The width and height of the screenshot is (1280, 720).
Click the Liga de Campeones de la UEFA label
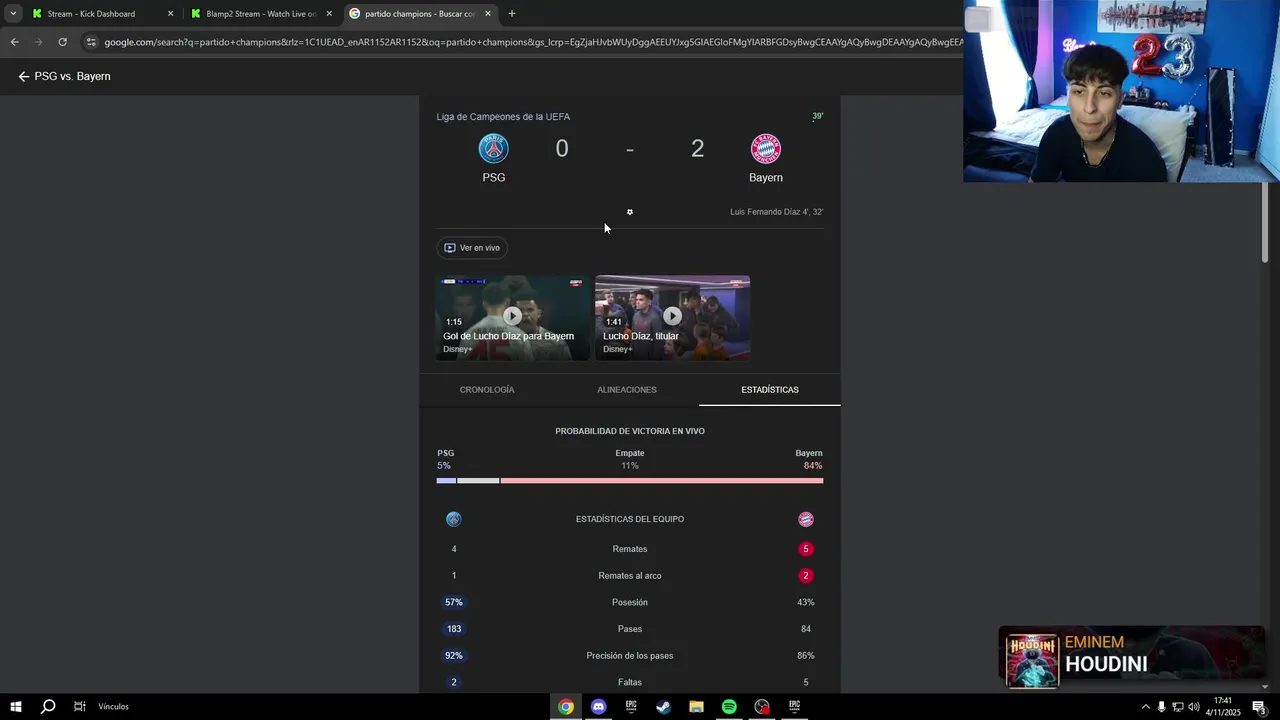click(x=503, y=117)
